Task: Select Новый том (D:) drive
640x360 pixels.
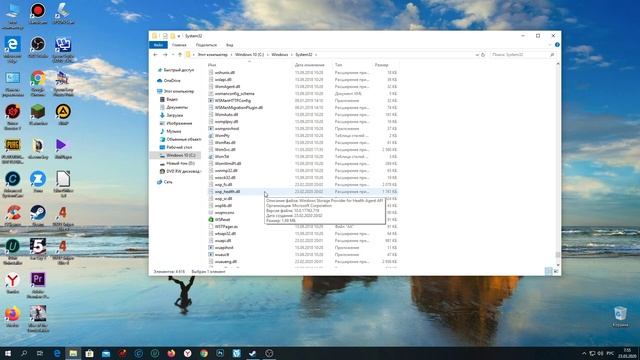Action: [x=180, y=163]
